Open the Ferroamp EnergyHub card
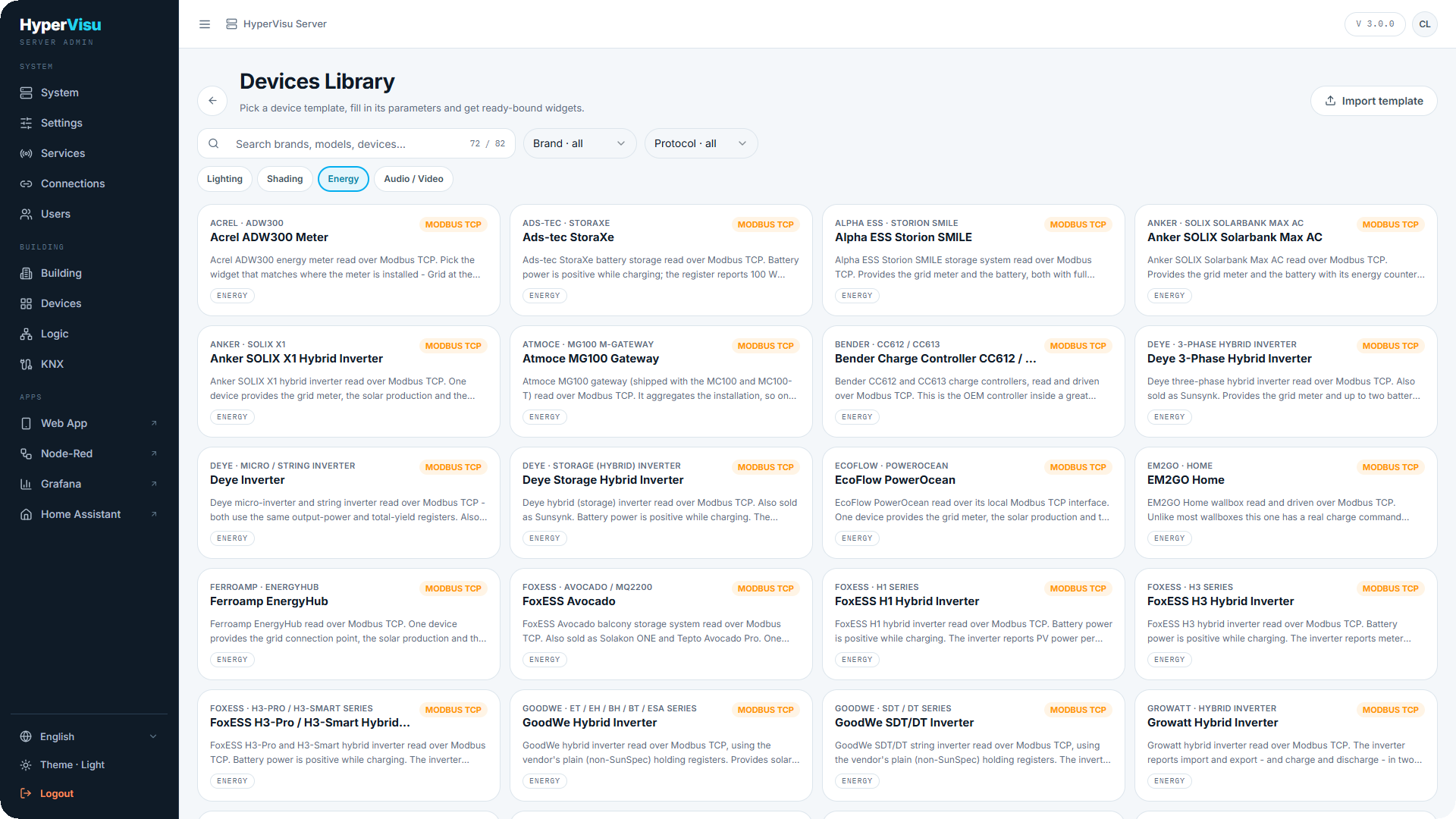This screenshot has height=819, width=1456. click(x=349, y=624)
